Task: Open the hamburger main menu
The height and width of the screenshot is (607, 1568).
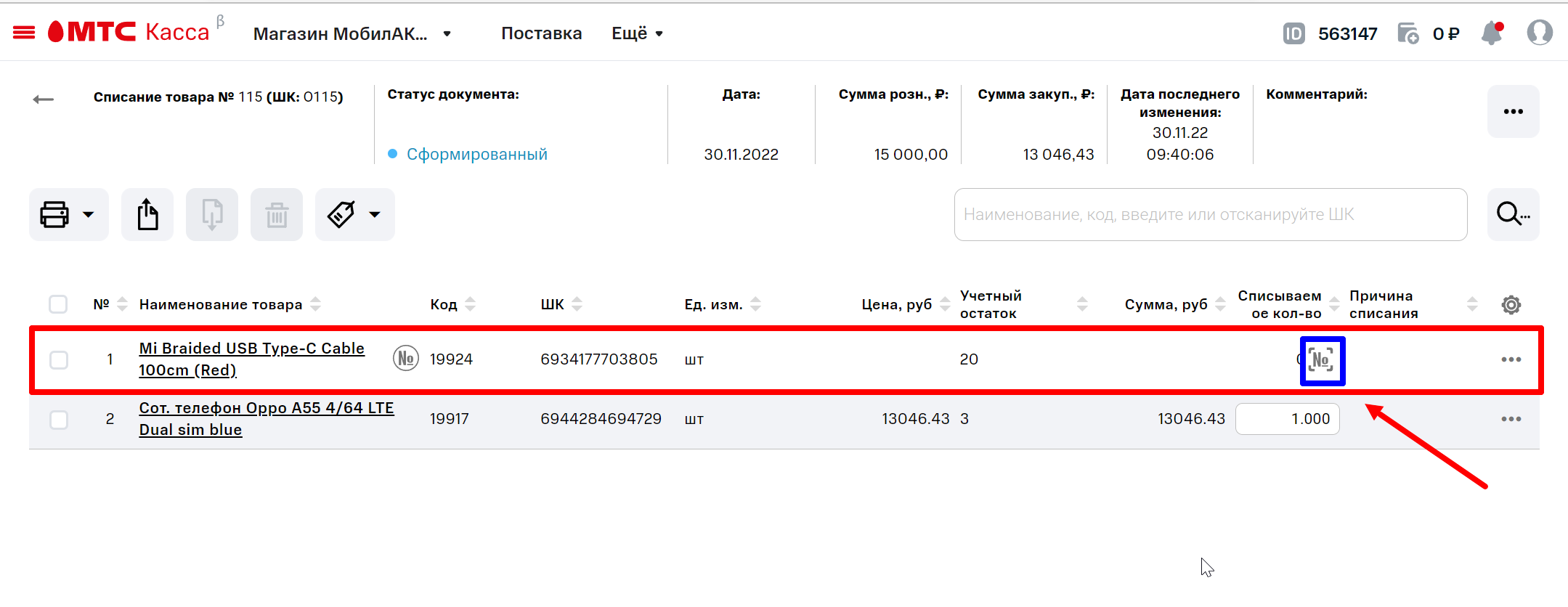Action: pos(24,33)
